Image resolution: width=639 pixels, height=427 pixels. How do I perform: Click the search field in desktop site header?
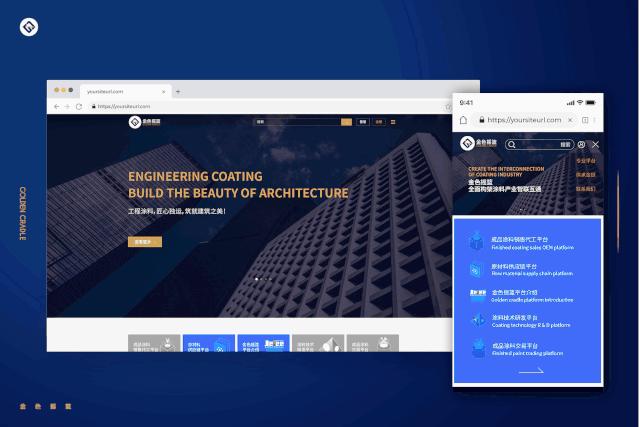[x=297, y=122]
